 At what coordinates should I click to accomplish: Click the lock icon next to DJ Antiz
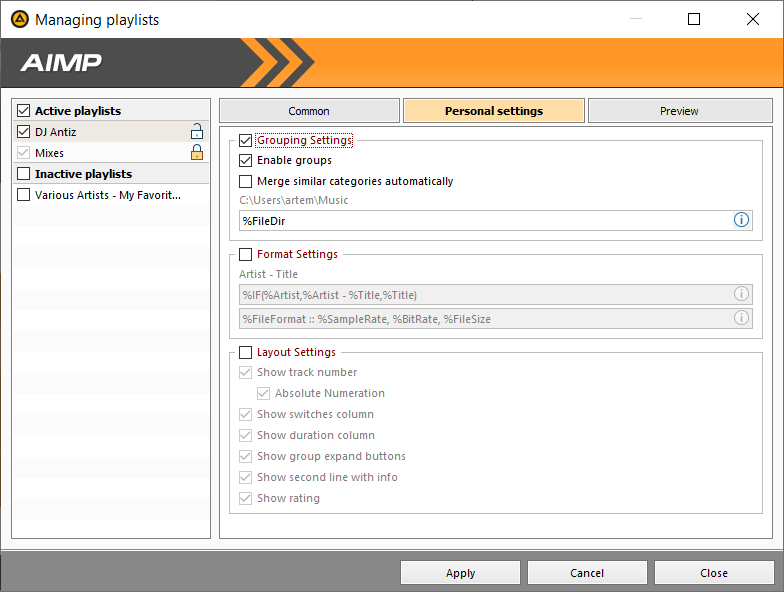(x=197, y=132)
